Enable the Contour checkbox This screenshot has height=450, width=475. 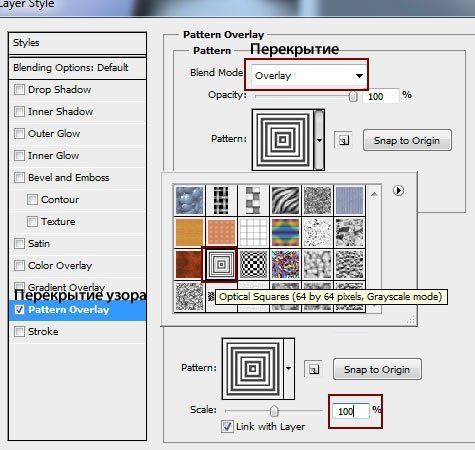32,199
